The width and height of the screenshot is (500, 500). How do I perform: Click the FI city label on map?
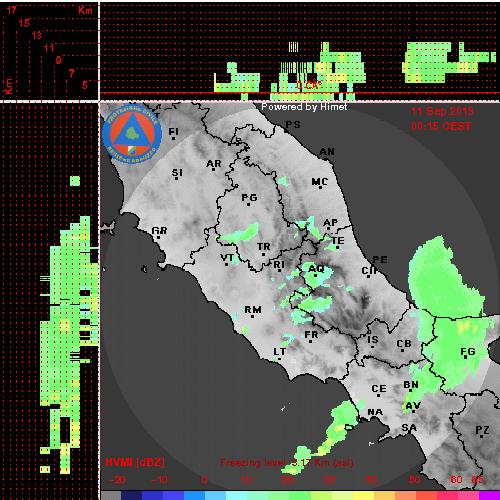click(173, 132)
